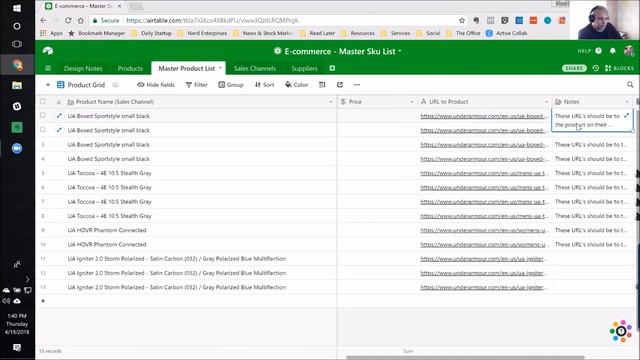Open the more options ellipsis in toolbar
Screen dimensions: 640x360
(357, 85)
